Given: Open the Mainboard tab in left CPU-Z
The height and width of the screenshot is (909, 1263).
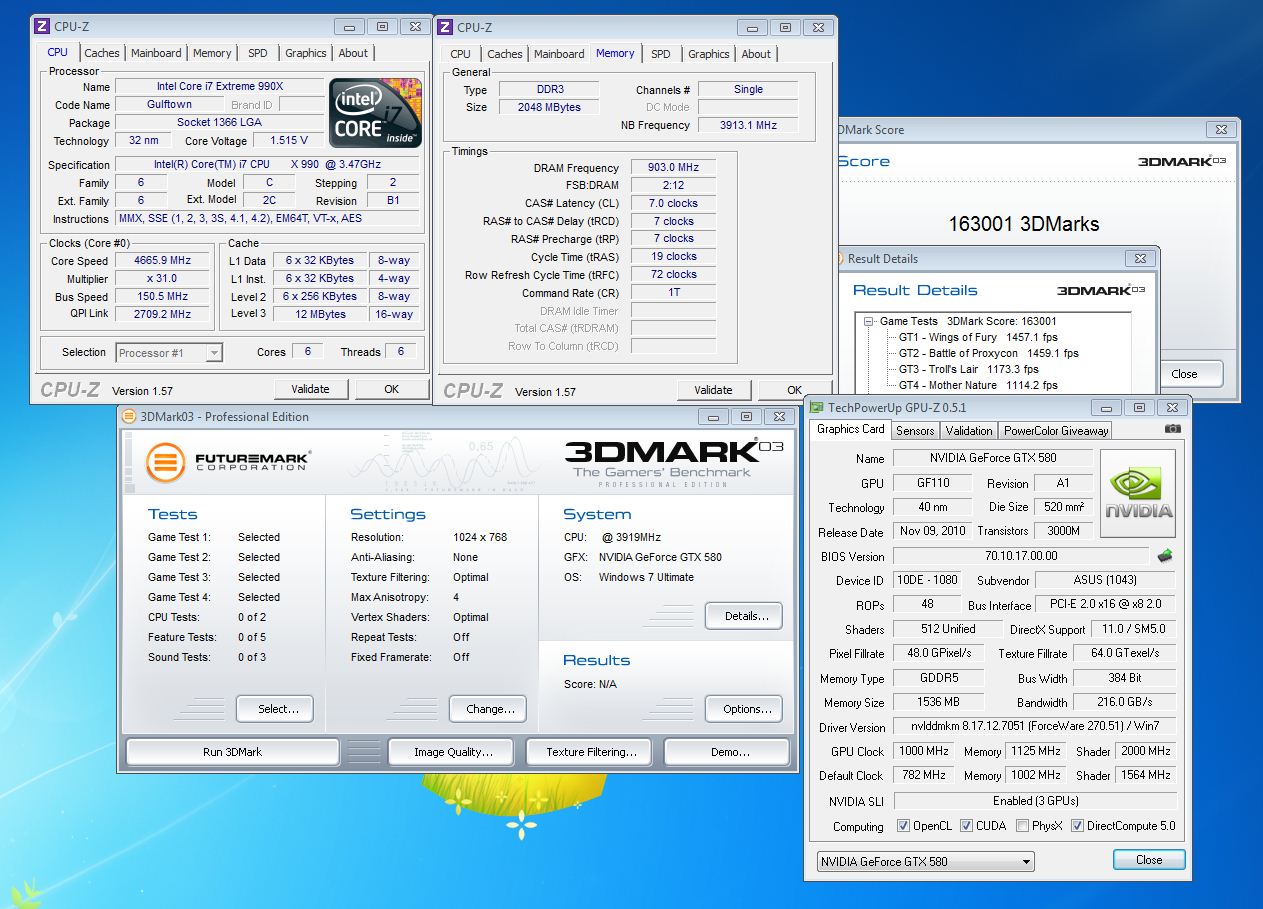Looking at the screenshot, I should pos(156,53).
